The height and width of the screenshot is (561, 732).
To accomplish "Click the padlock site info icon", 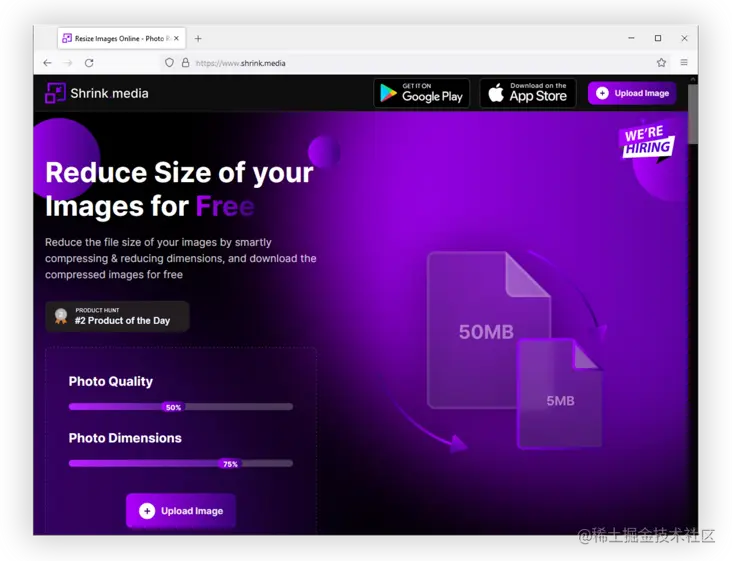I will (x=185, y=63).
